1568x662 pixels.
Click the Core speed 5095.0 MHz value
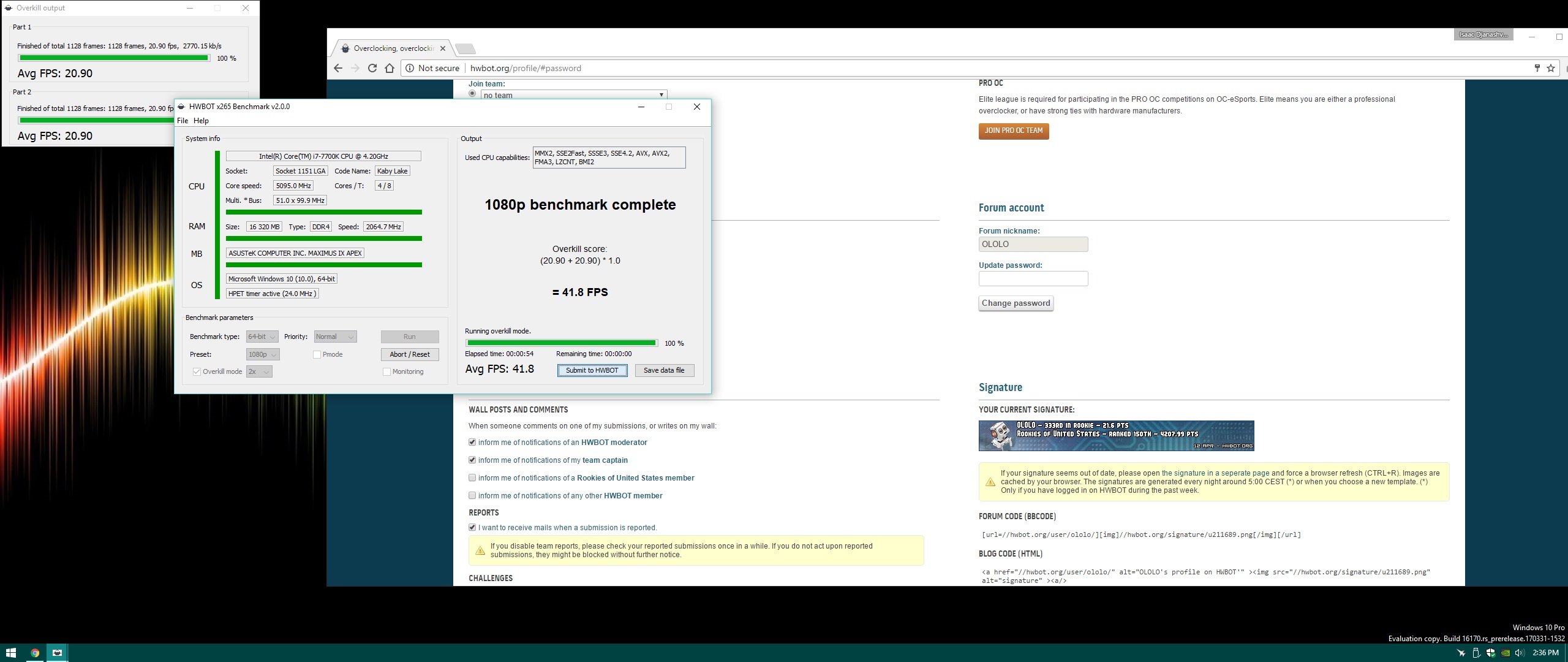[x=293, y=186]
